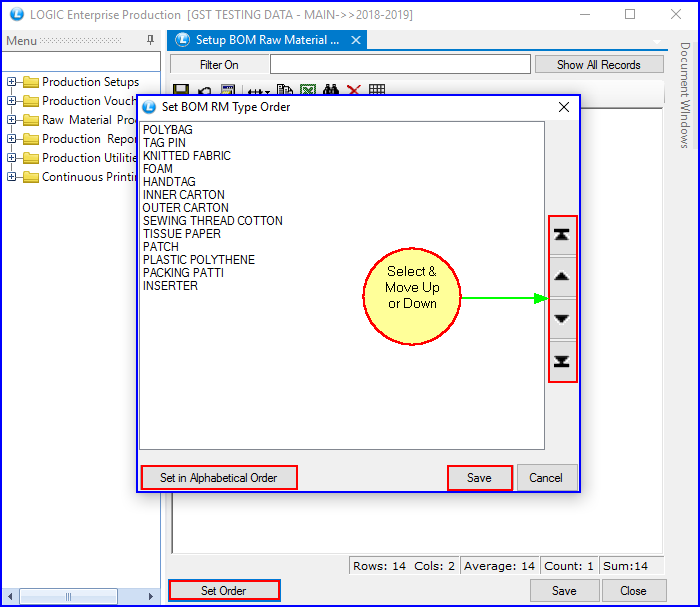Click the Close button in main window
This screenshot has width=700, height=607.
click(x=633, y=590)
